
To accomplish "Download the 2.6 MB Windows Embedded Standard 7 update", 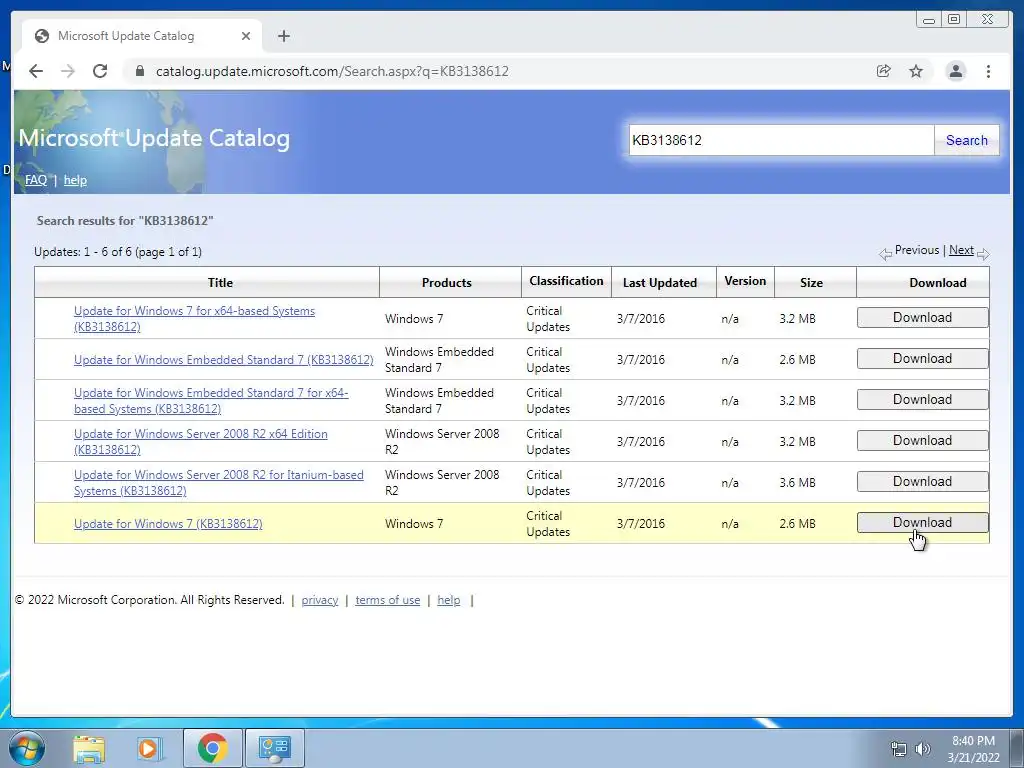I will [922, 359].
